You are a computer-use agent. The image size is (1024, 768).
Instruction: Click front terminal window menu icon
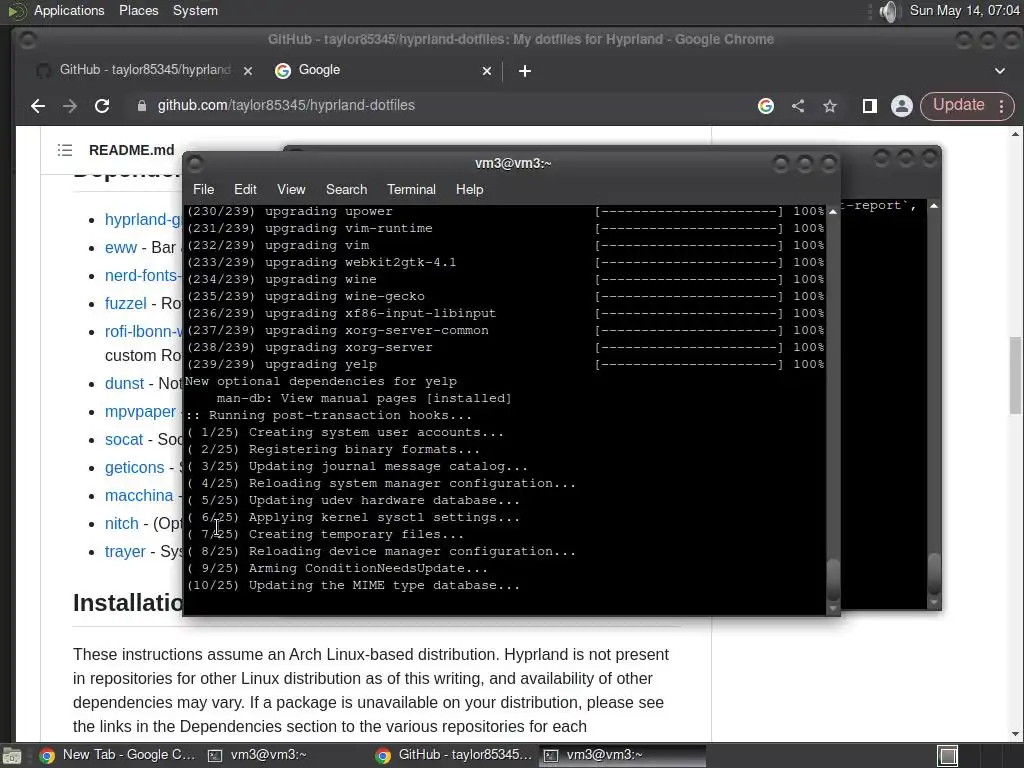195,163
